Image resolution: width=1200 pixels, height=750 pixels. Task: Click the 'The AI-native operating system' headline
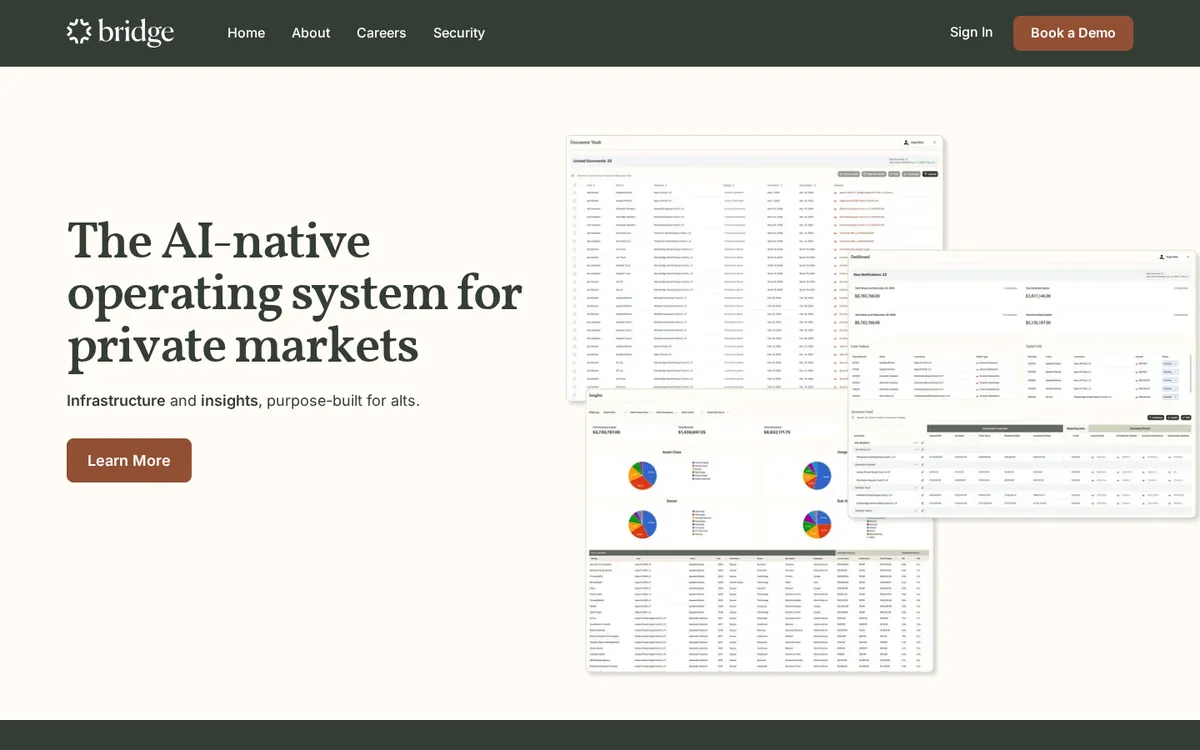(x=295, y=292)
